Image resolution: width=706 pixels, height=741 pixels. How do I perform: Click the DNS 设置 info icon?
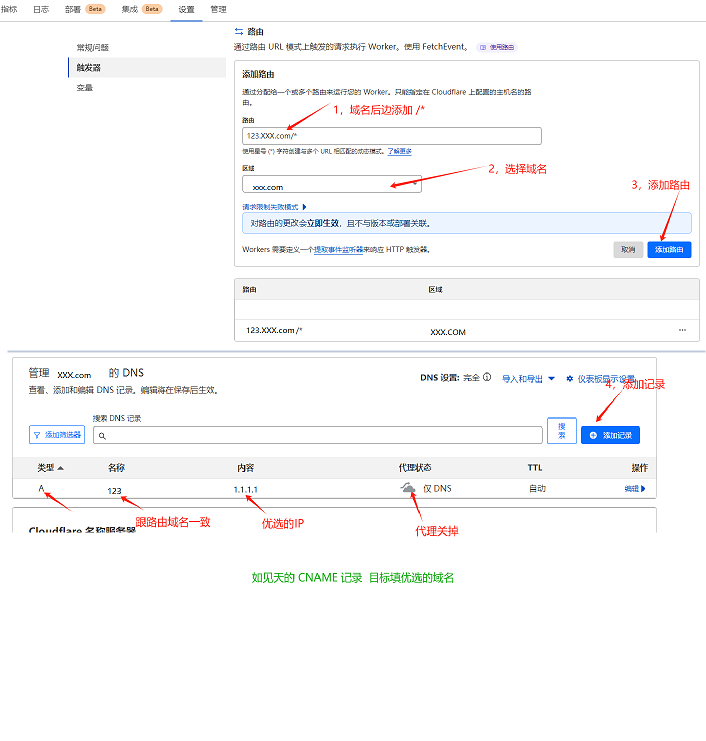point(487,377)
